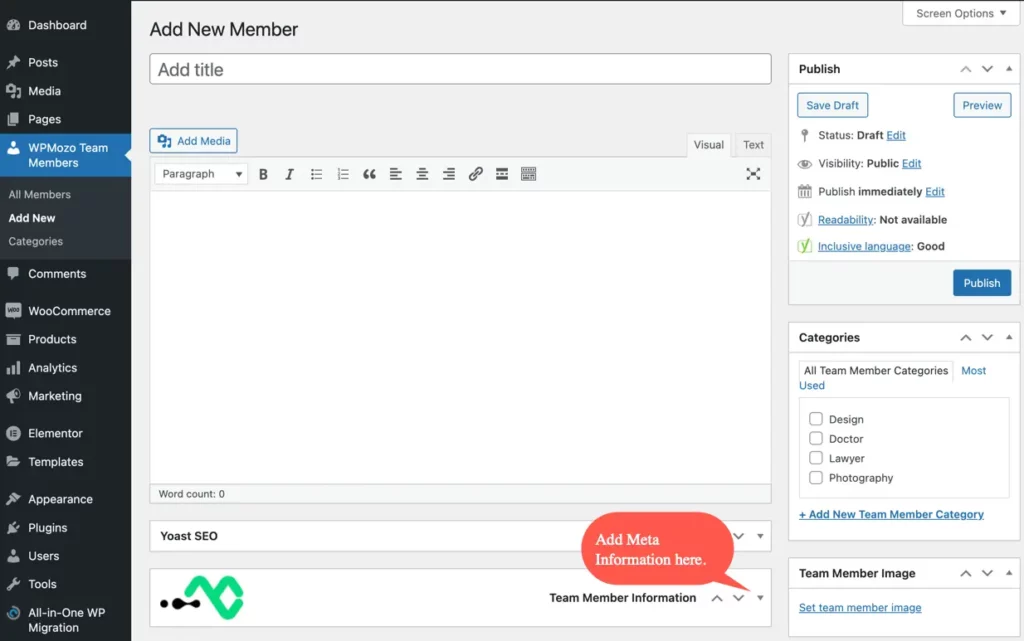Image resolution: width=1024 pixels, height=641 pixels.
Task: Click the Preview button
Action: (x=982, y=105)
